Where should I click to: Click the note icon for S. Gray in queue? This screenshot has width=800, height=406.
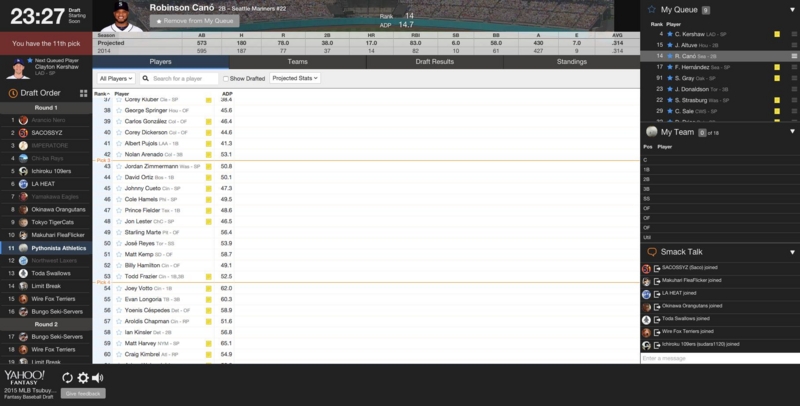[777, 78]
